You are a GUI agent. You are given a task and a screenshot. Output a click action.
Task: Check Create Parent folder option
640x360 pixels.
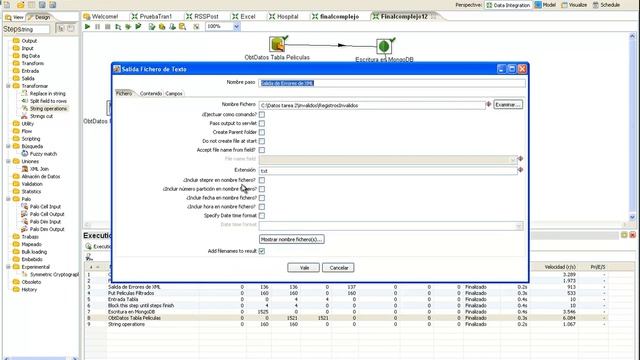click(x=262, y=132)
